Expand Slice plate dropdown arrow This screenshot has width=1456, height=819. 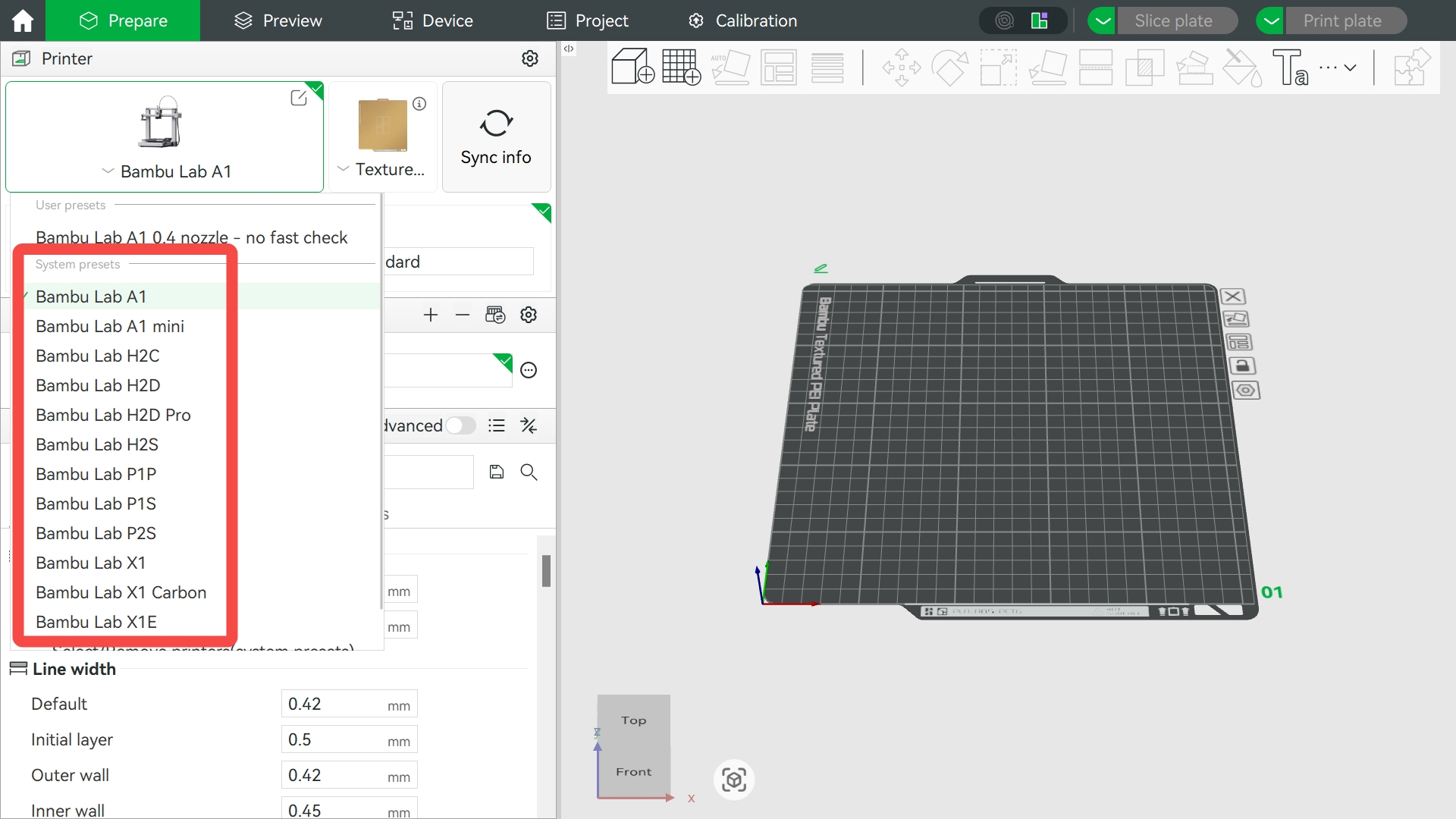(x=1103, y=20)
